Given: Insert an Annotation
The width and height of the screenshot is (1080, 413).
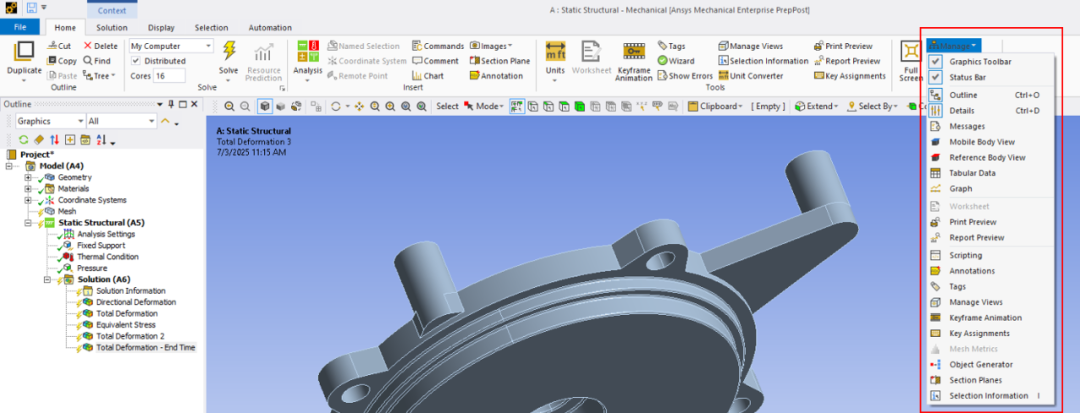Looking at the screenshot, I should point(497,76).
